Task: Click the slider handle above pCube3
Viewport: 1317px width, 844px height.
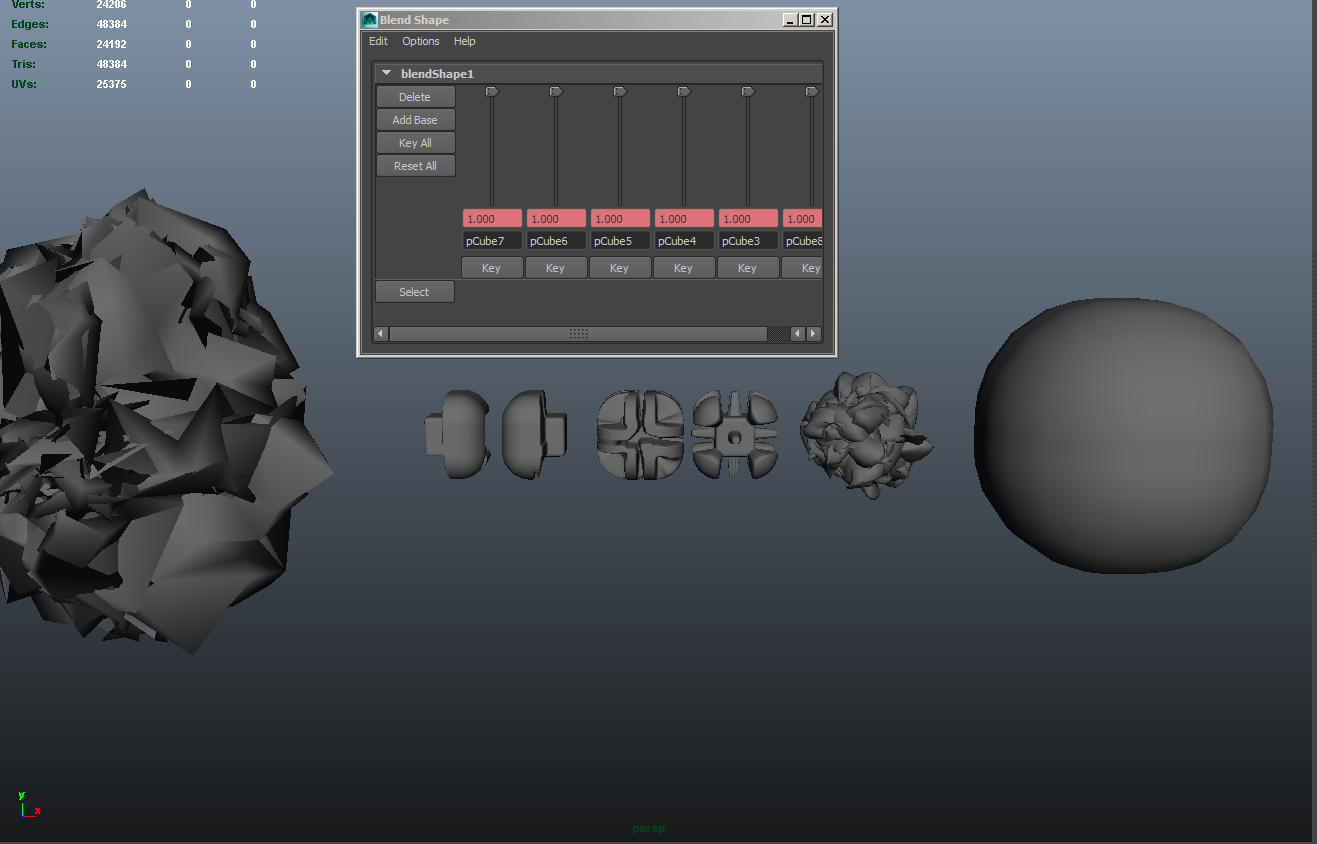Action: [x=747, y=90]
